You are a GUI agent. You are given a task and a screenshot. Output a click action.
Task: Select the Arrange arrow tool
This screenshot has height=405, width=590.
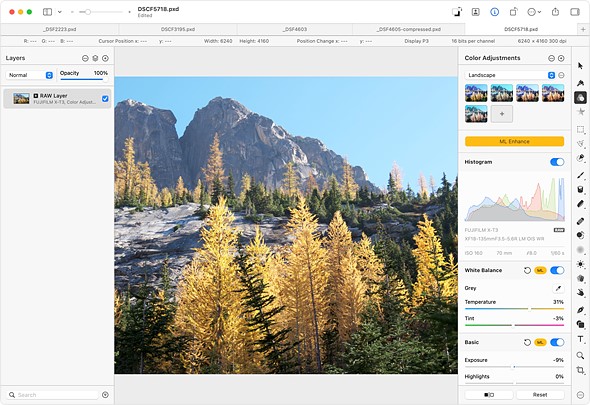tap(580, 66)
